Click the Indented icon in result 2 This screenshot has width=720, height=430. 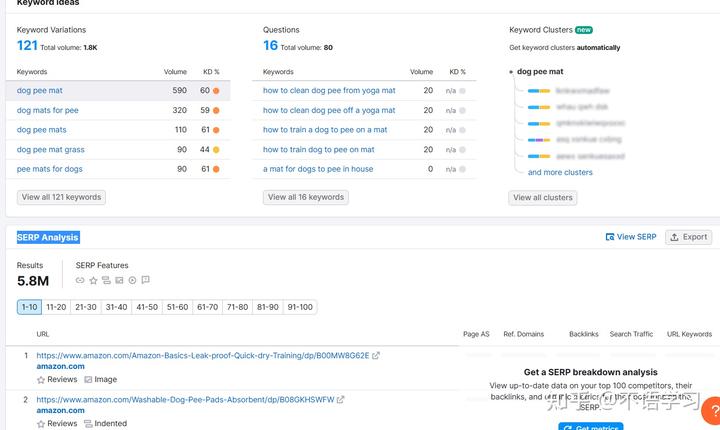pyautogui.click(x=88, y=424)
